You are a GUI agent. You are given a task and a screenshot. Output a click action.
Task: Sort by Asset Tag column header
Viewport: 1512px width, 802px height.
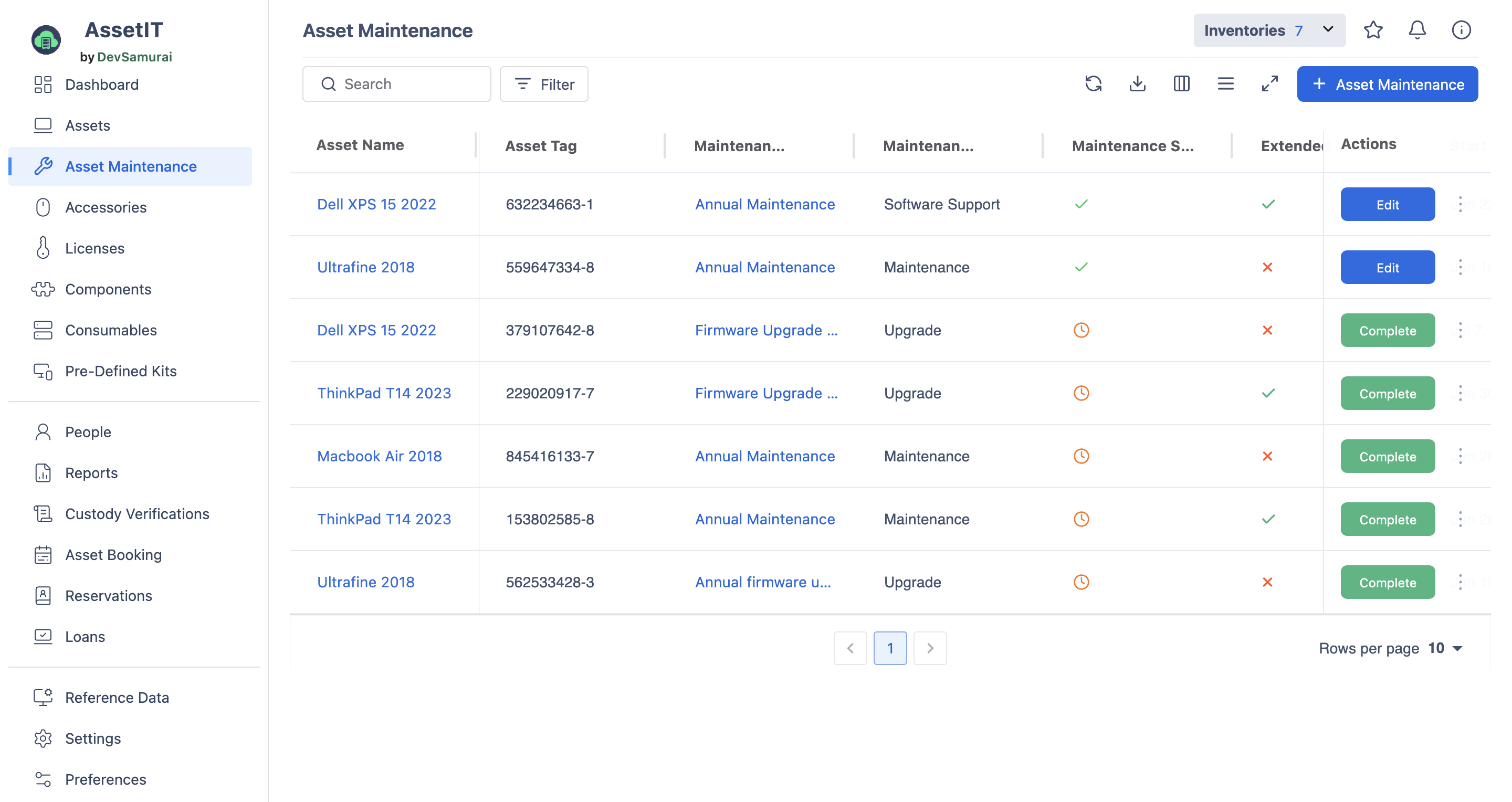[541, 145]
